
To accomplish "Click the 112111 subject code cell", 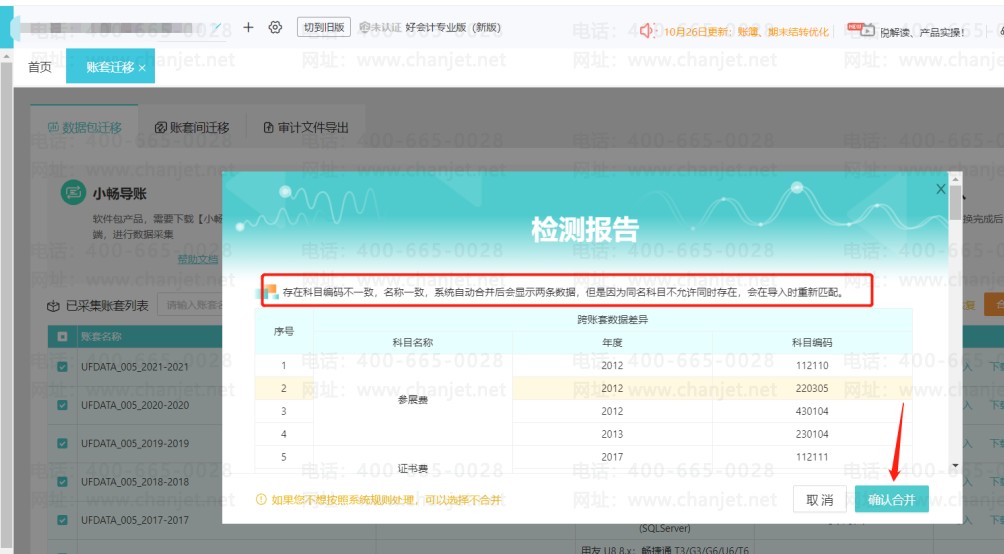I will click(x=812, y=457).
